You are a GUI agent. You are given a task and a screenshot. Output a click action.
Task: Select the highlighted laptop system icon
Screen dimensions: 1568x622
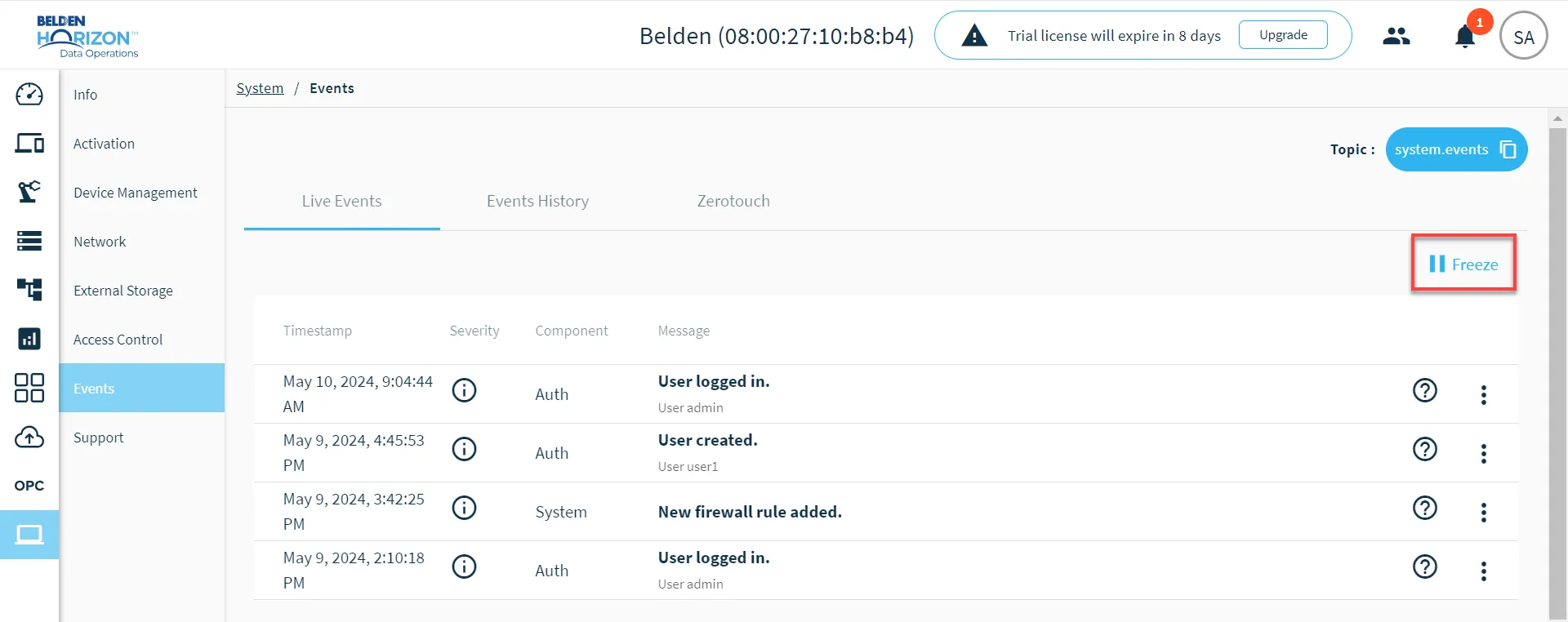[29, 535]
